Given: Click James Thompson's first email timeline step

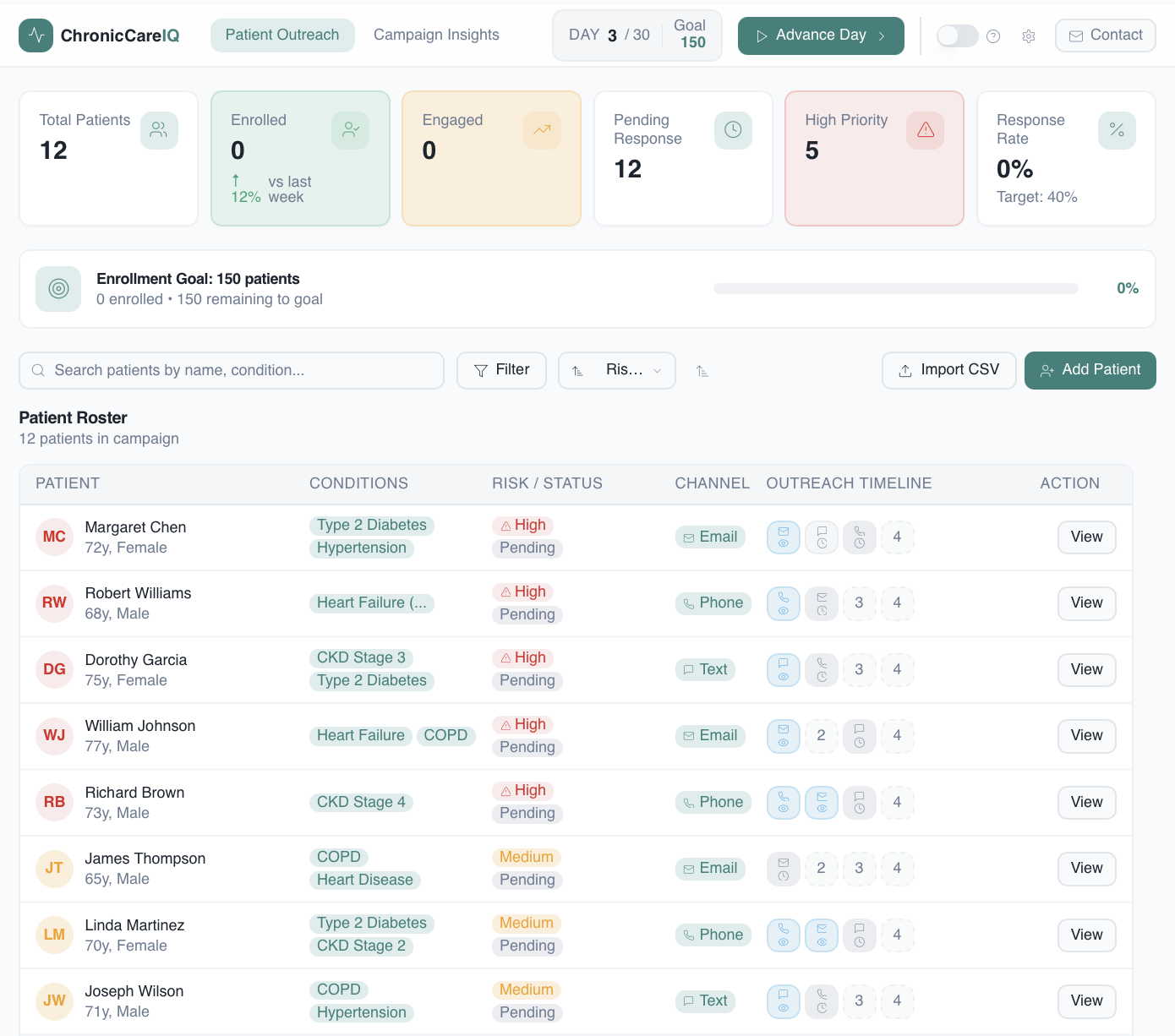Looking at the screenshot, I should [784, 869].
